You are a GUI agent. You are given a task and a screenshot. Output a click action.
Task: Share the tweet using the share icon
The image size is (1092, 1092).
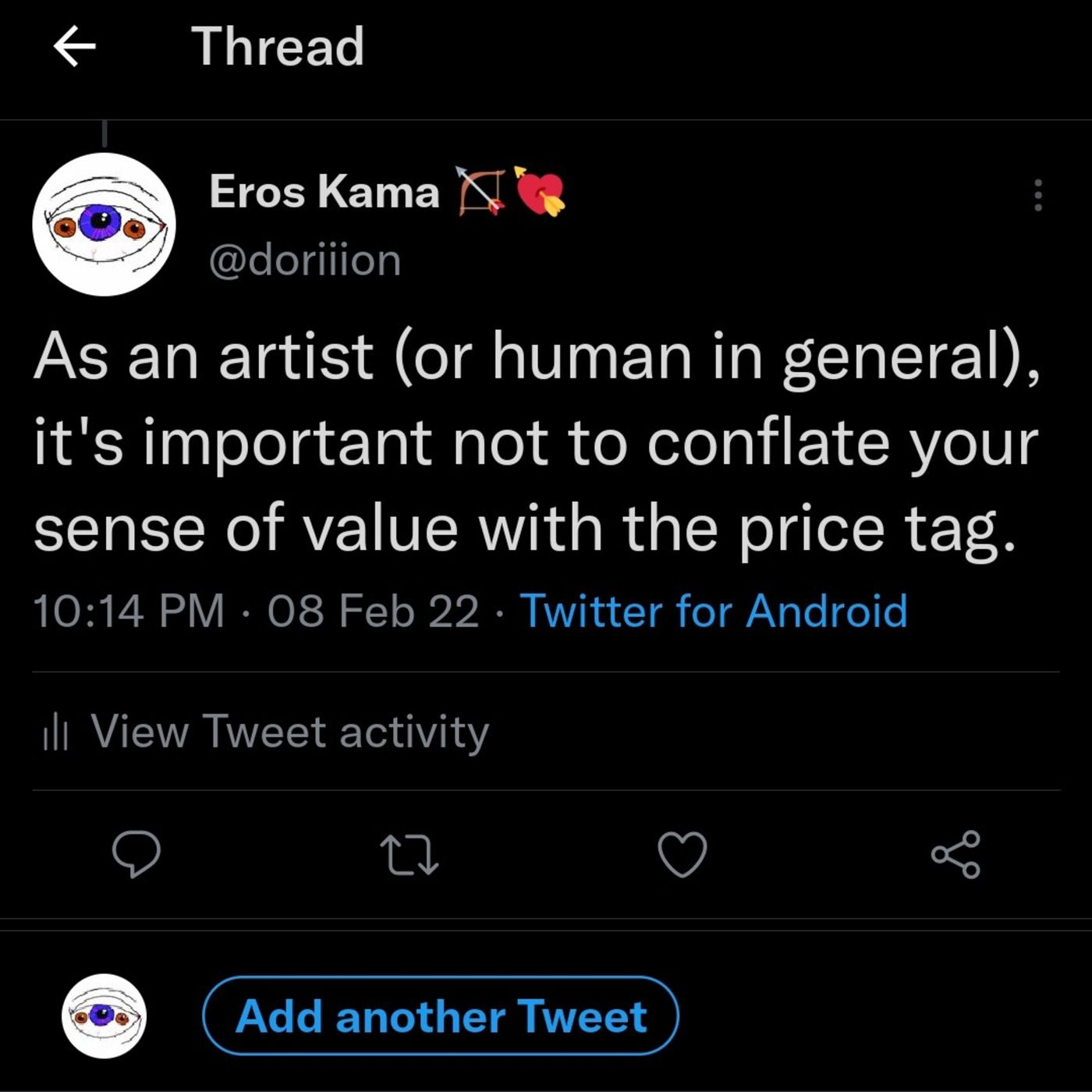[955, 855]
